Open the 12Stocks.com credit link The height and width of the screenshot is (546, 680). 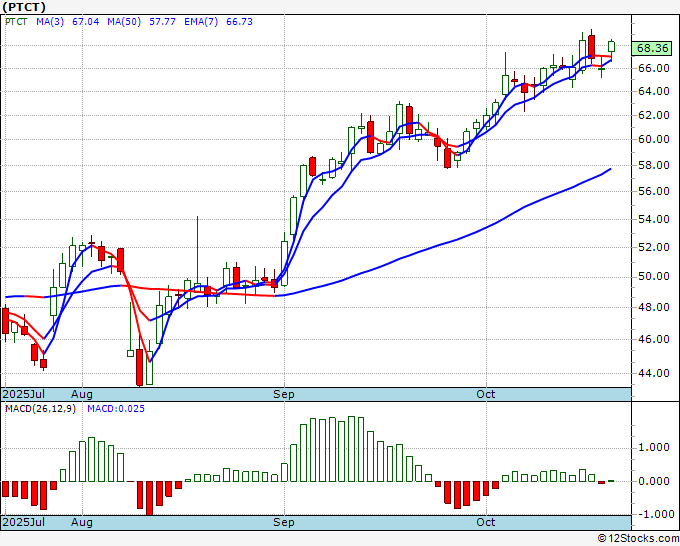click(638, 538)
